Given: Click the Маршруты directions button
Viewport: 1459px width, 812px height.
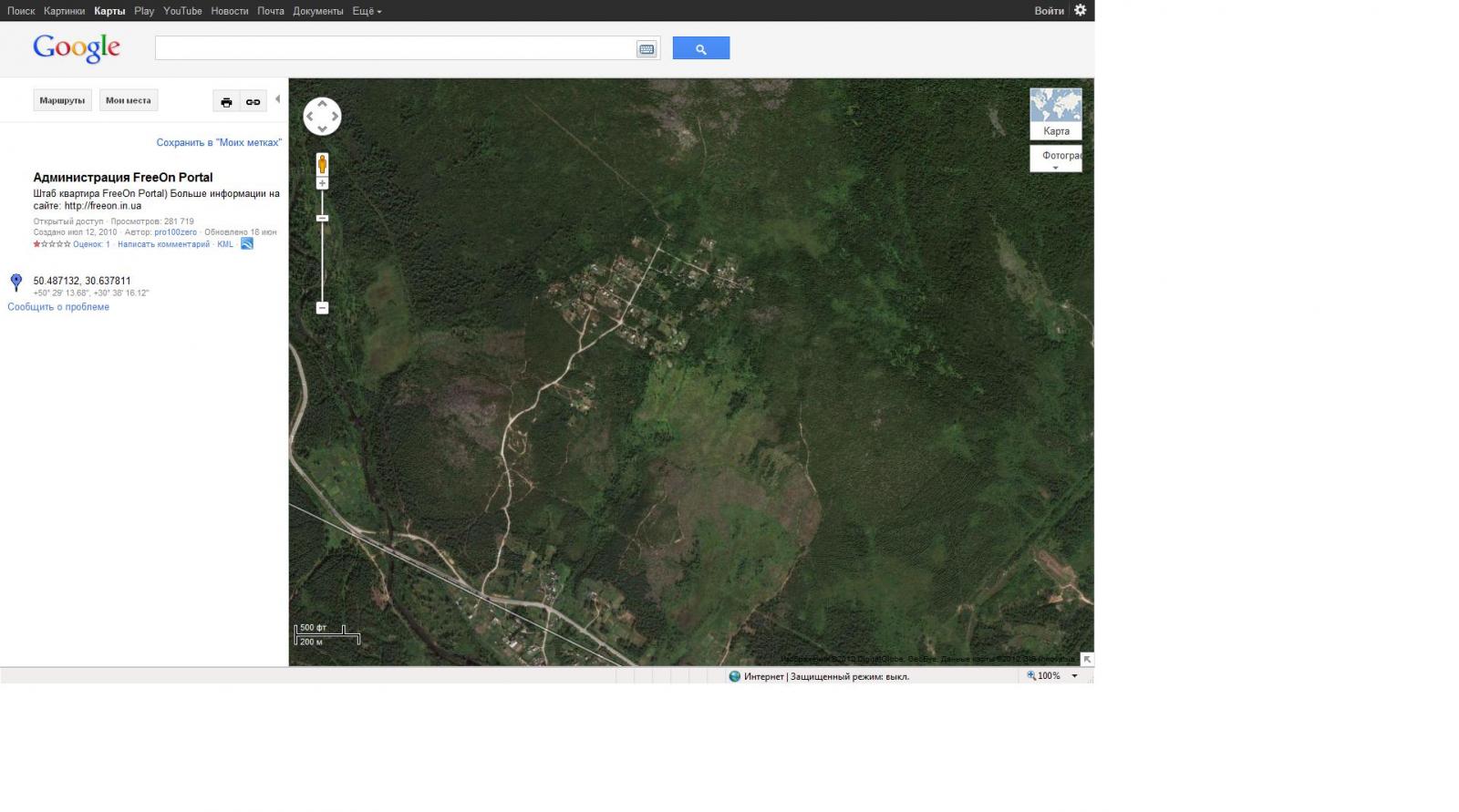Looking at the screenshot, I should tap(62, 100).
